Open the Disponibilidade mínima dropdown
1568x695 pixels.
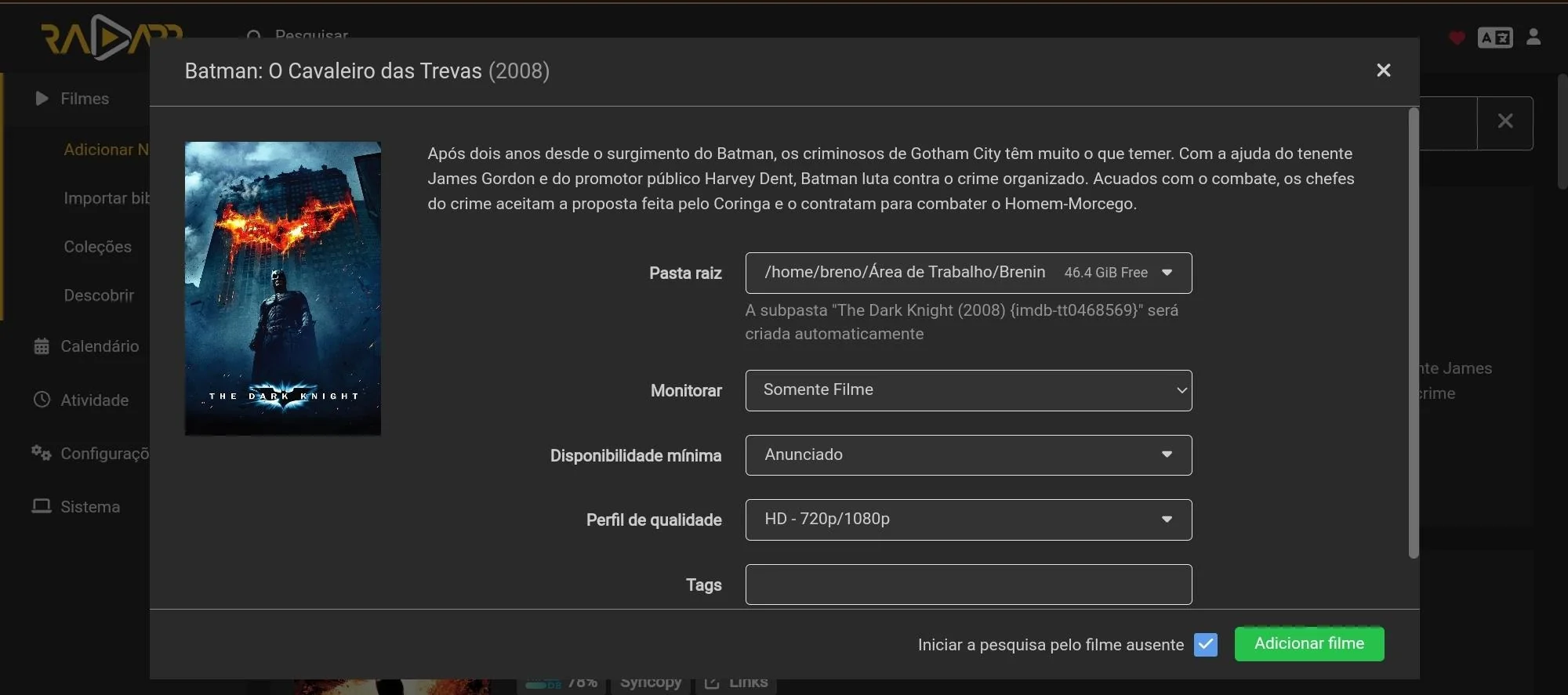[967, 455]
